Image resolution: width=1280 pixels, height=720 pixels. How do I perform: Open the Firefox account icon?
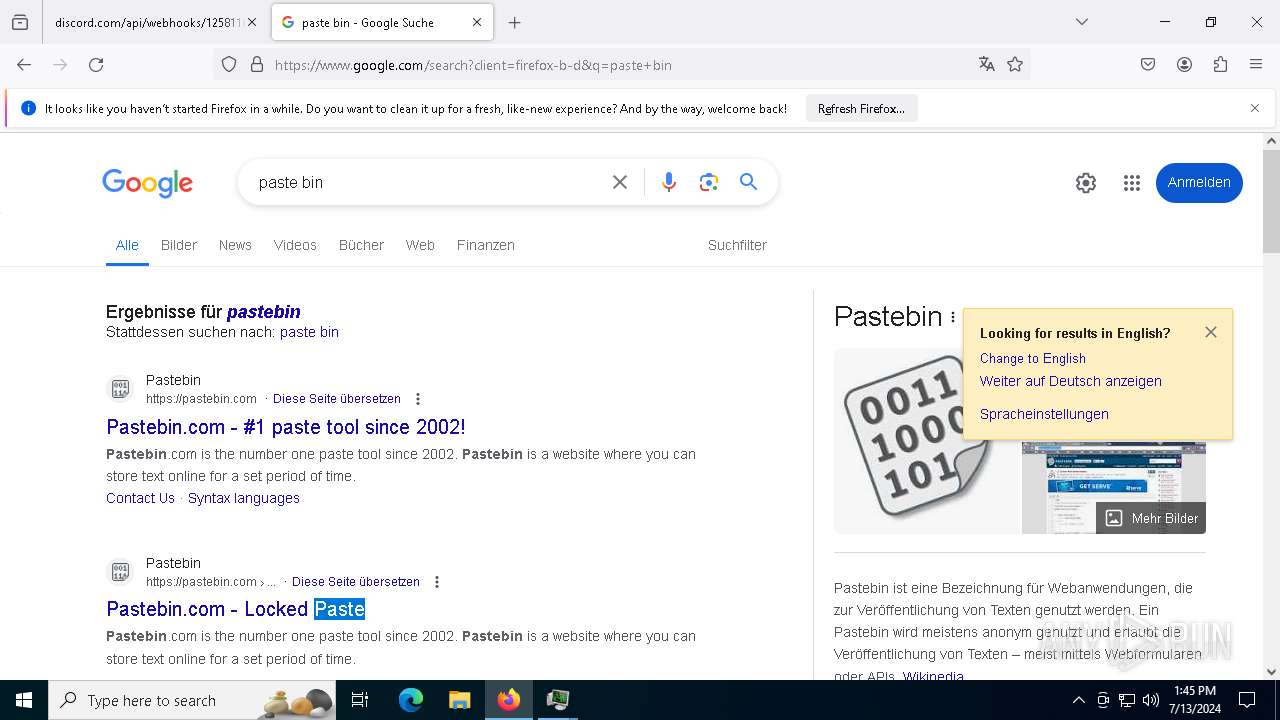[1184, 65]
